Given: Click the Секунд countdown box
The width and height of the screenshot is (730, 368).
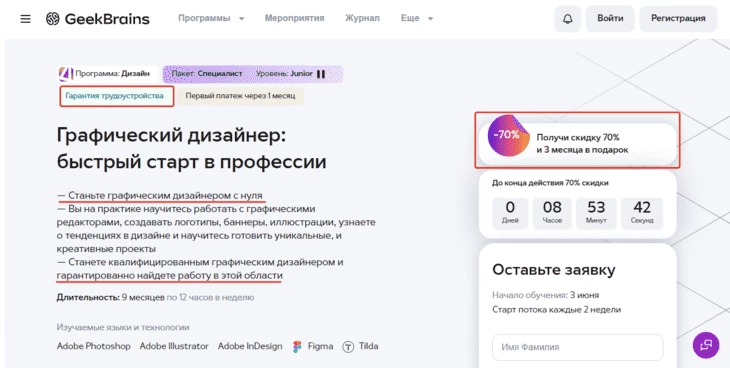Looking at the screenshot, I should 642,213.
